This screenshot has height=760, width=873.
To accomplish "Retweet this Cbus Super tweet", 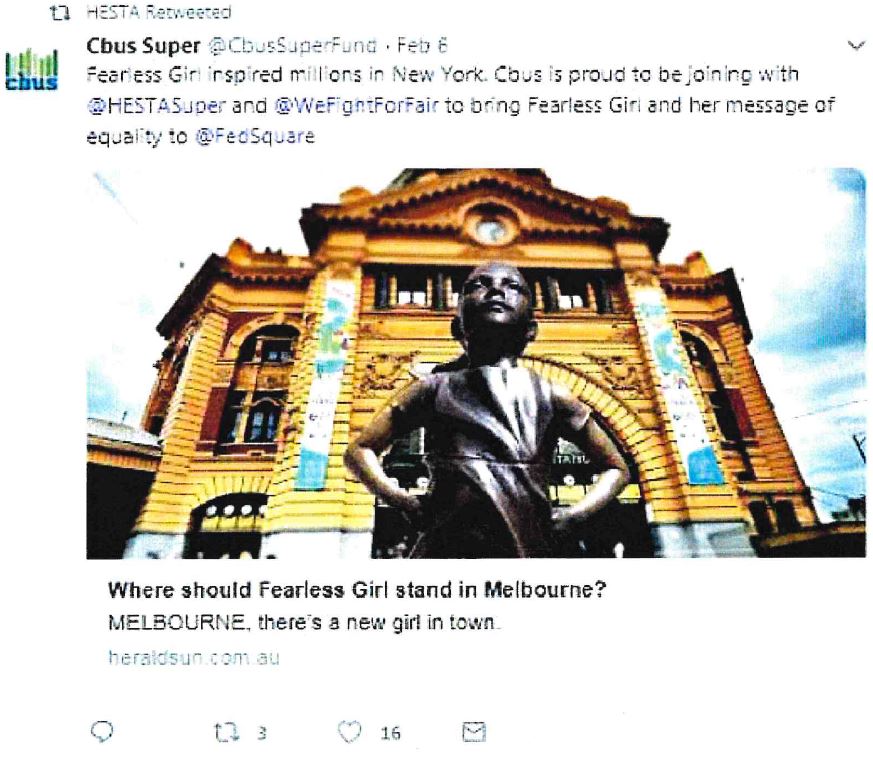I will click(x=227, y=732).
